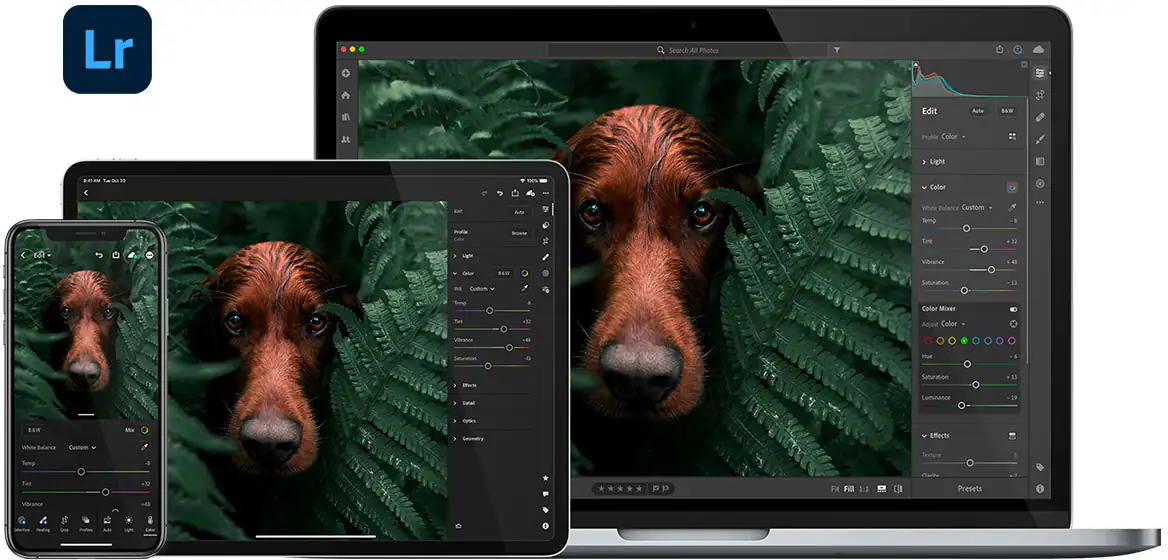The width and height of the screenshot is (1168, 560).
Task: Toggle B&W mode in laptop Edit panel
Action: (1007, 111)
